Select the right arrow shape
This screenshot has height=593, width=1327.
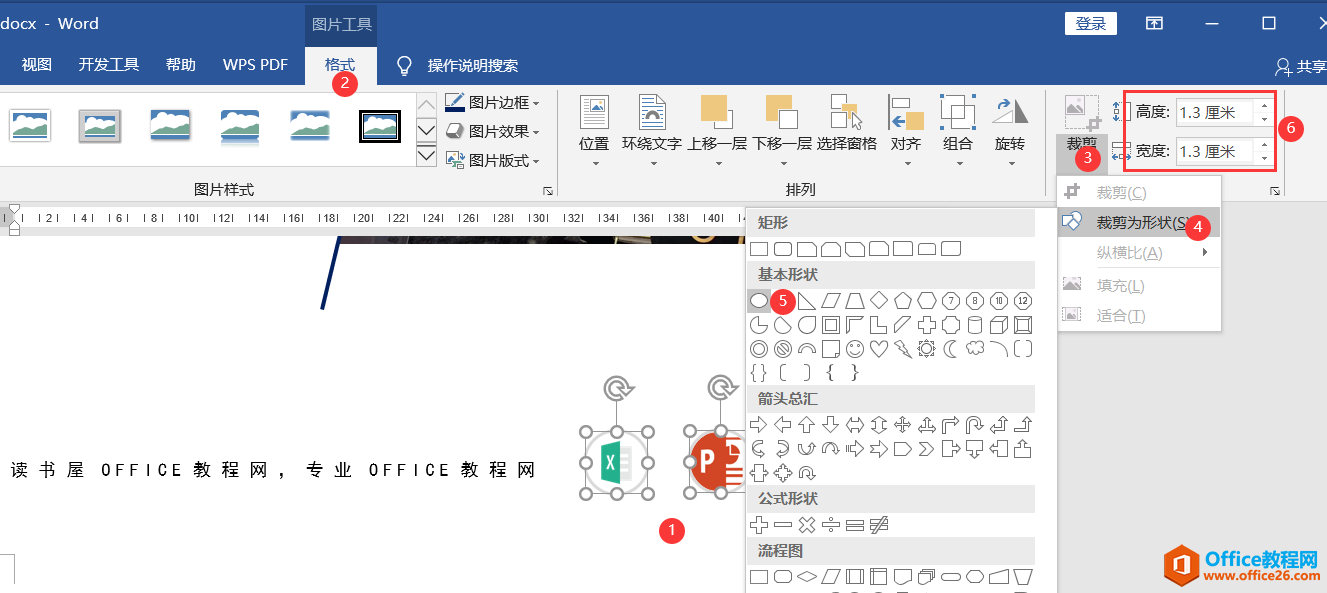pos(759,424)
